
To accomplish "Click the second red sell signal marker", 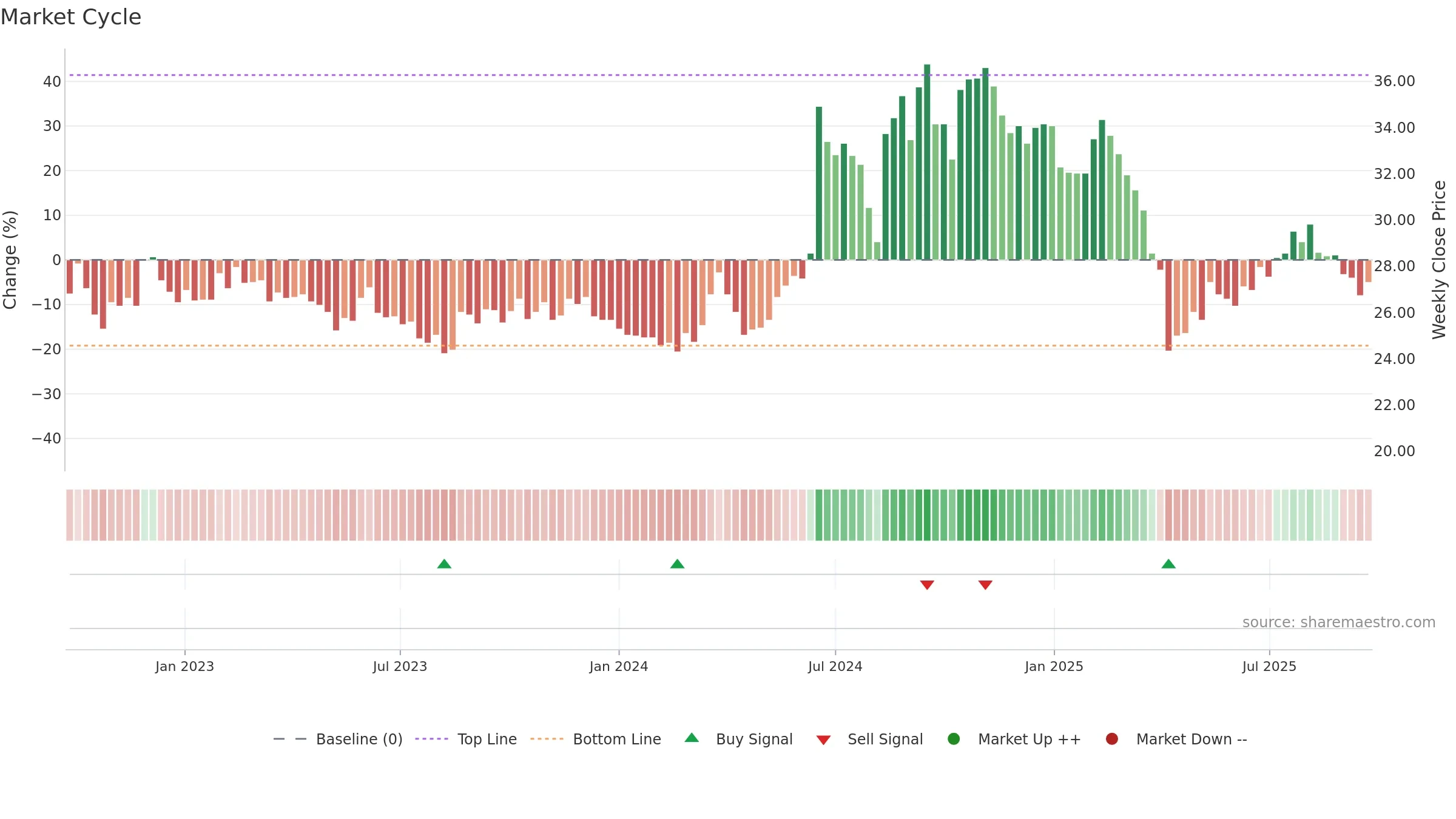I will point(985,585).
